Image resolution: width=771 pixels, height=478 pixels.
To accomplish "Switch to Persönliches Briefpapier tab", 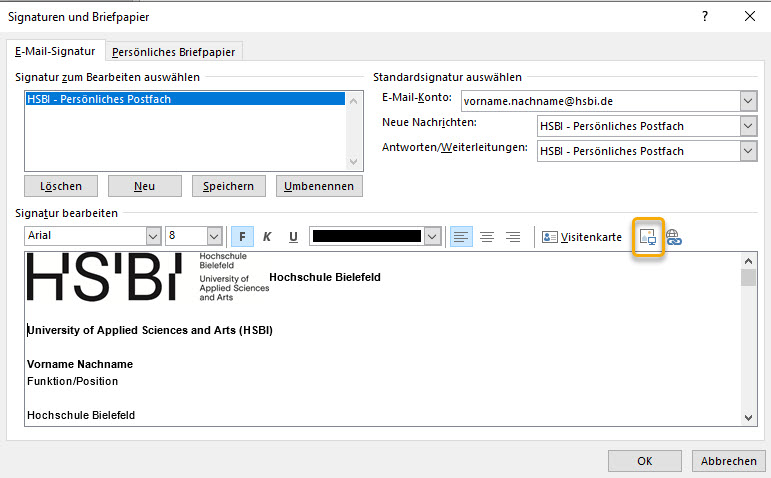I will pos(174,52).
